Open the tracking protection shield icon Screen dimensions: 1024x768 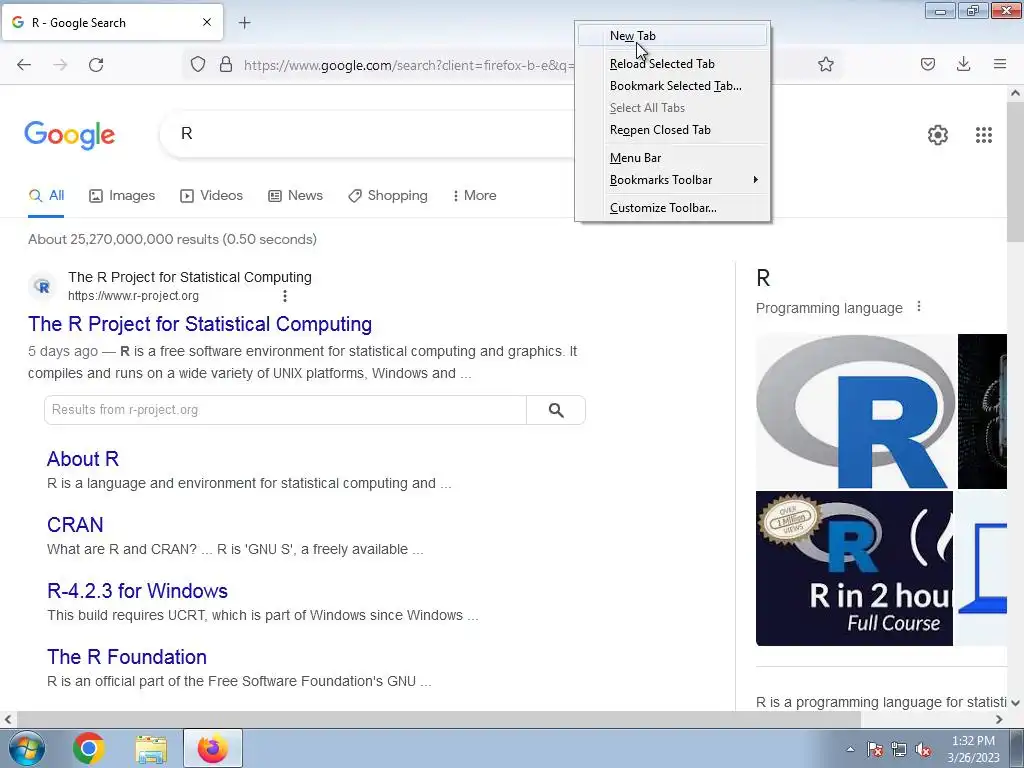(x=198, y=64)
